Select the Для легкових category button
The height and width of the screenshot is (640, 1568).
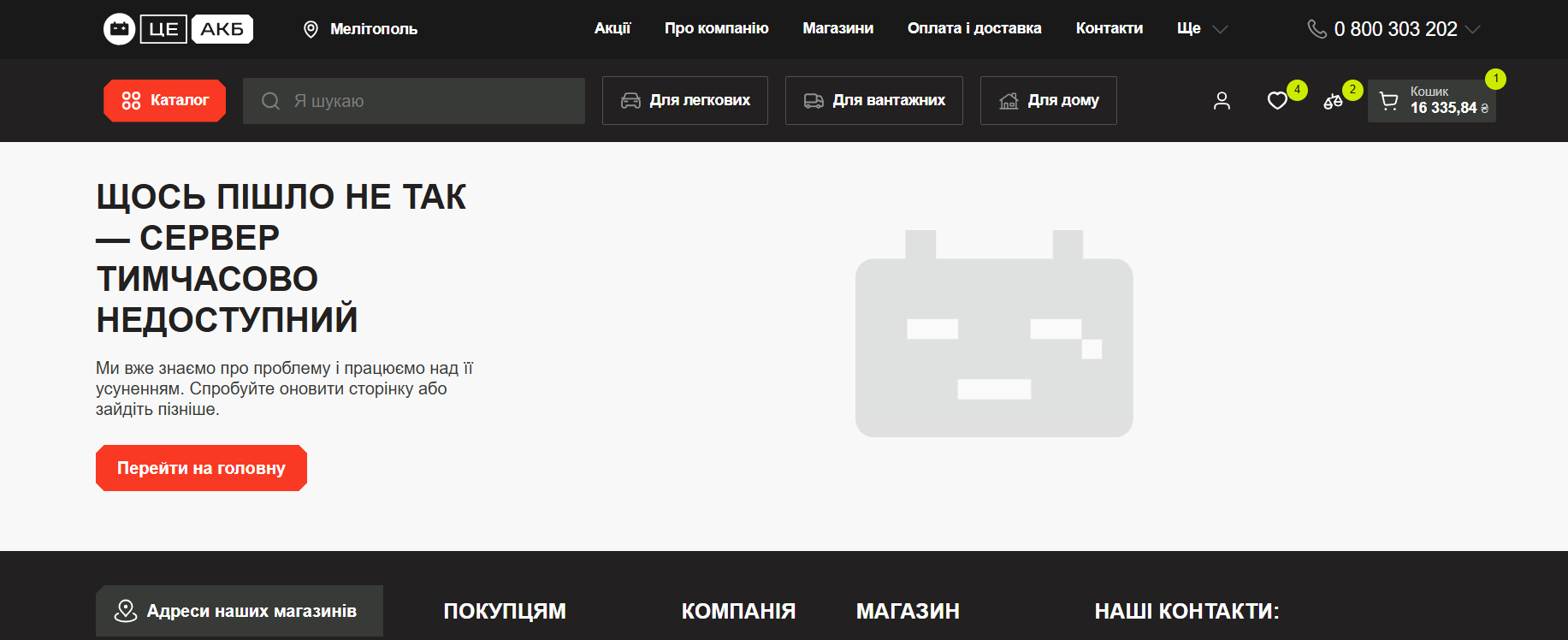(685, 101)
